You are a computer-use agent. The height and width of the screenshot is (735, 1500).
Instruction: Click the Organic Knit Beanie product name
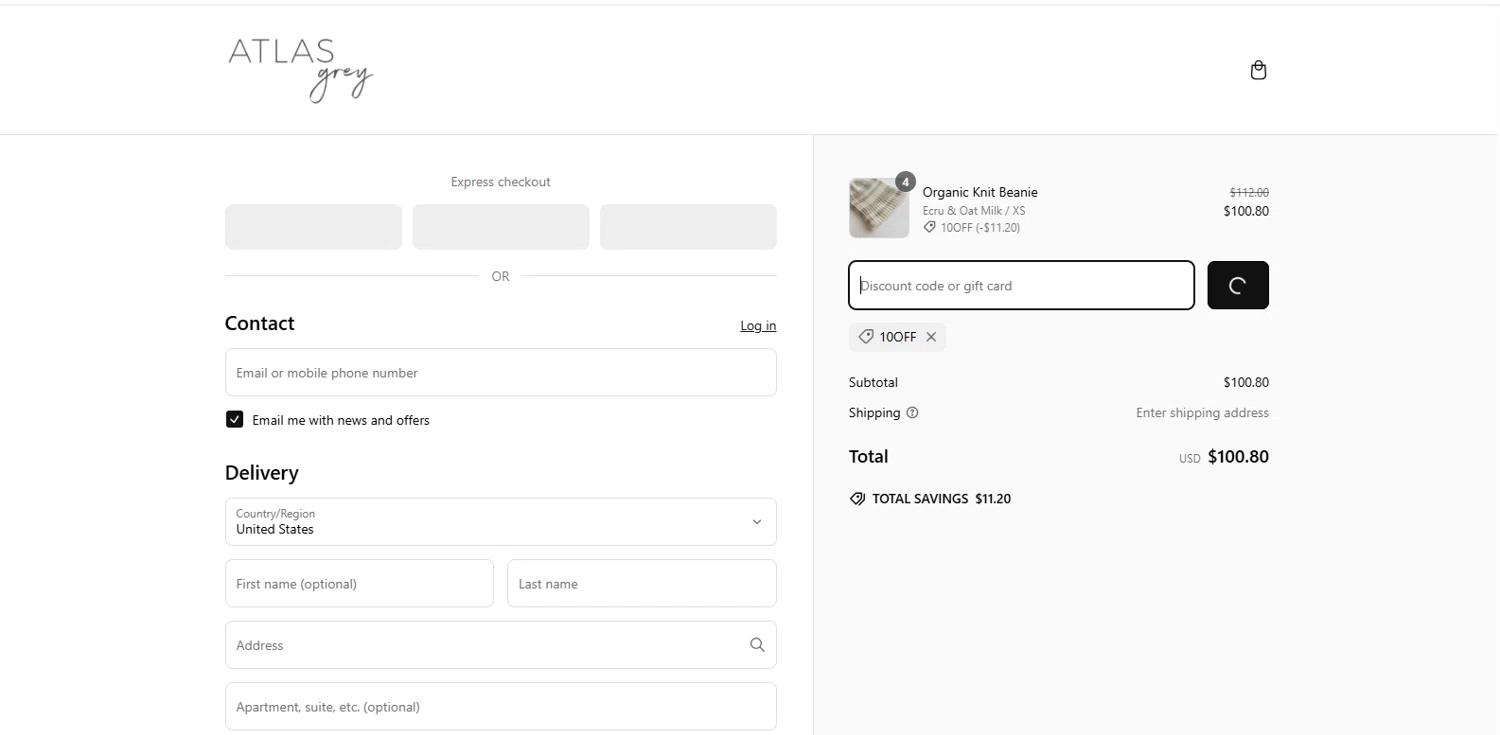(x=980, y=192)
